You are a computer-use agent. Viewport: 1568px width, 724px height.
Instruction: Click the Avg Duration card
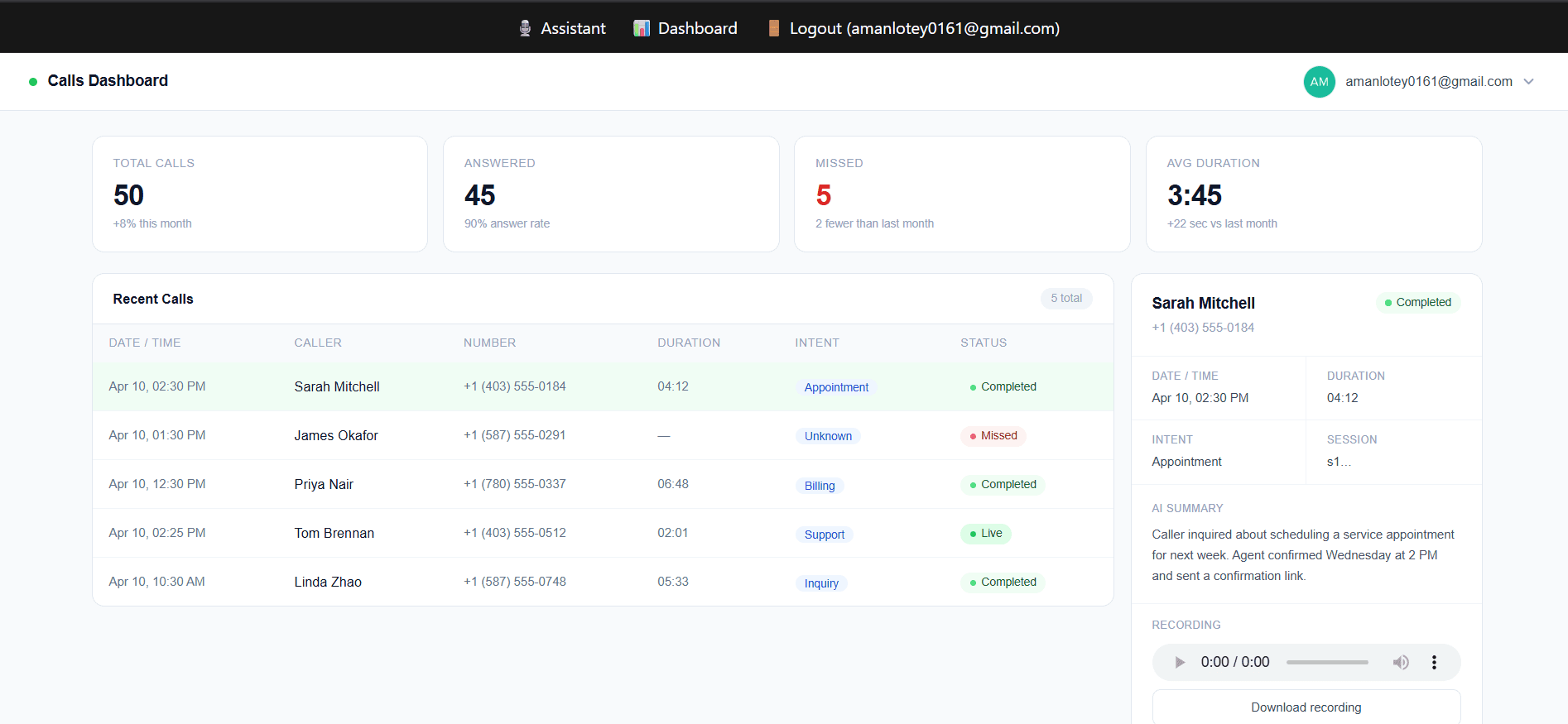[1314, 194]
